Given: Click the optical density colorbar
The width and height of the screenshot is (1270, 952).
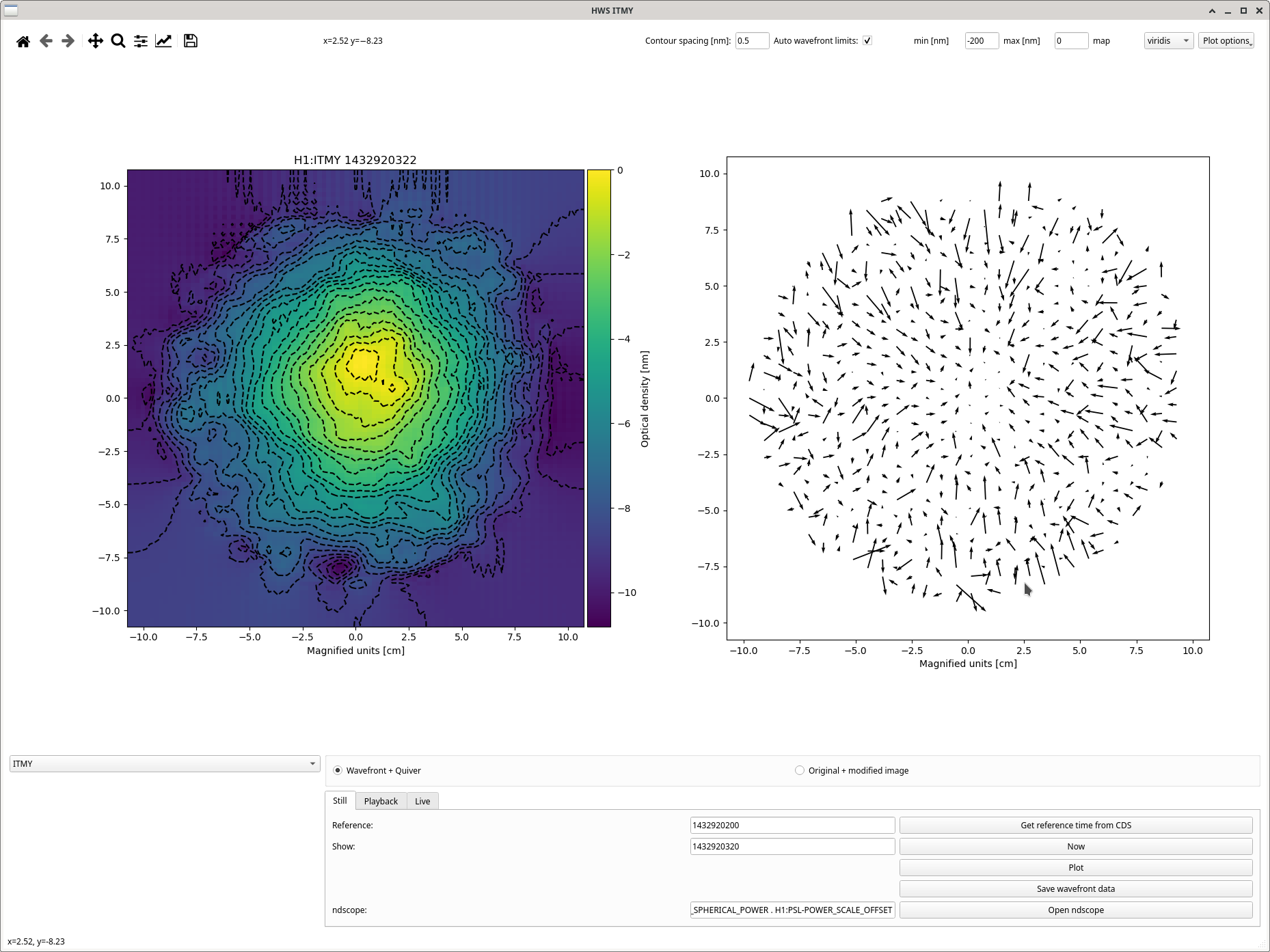Looking at the screenshot, I should point(599,398).
